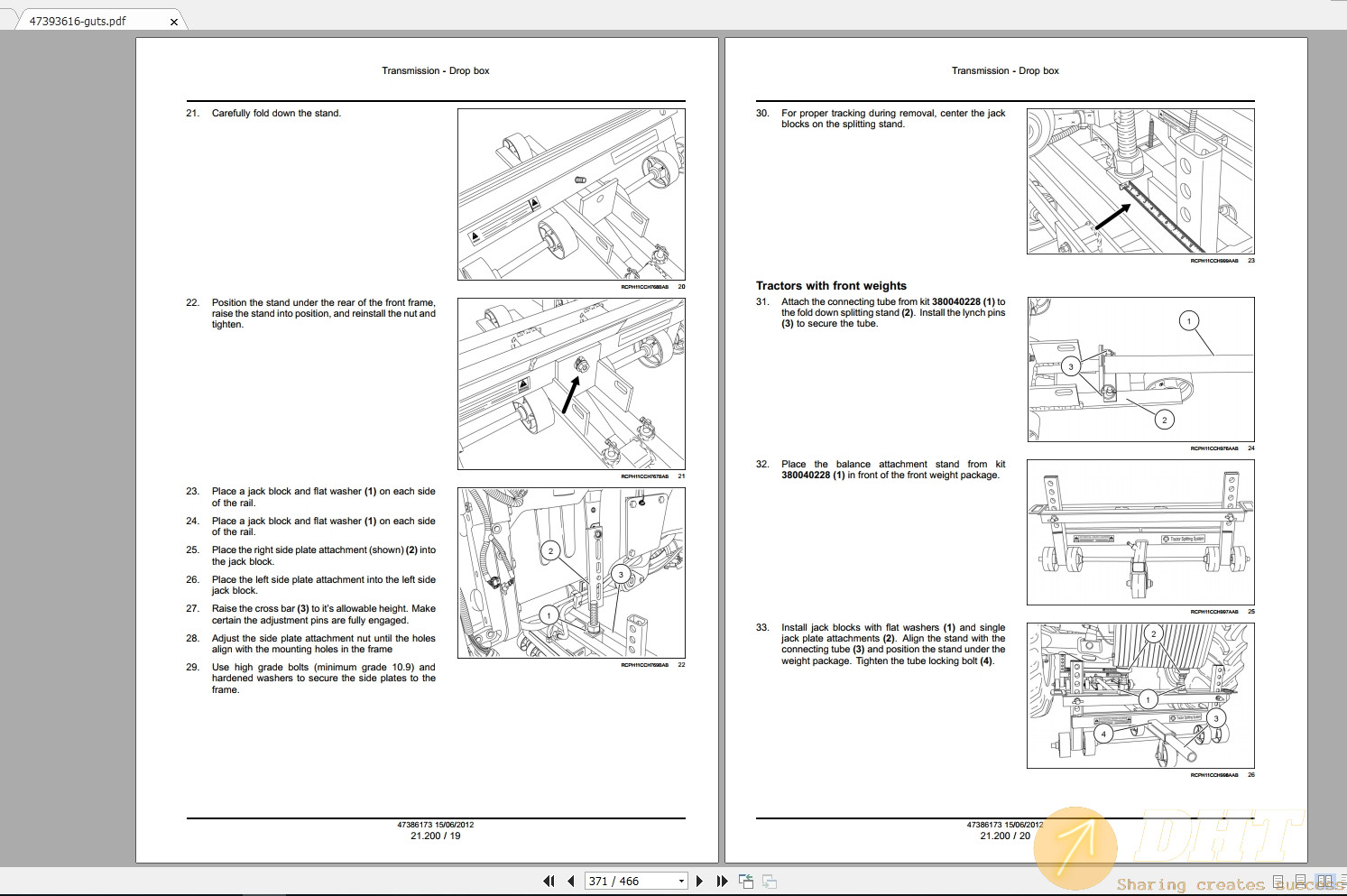Click the previous page arrow
Screen dimensions: 1347x896
pyautogui.click(x=571, y=881)
